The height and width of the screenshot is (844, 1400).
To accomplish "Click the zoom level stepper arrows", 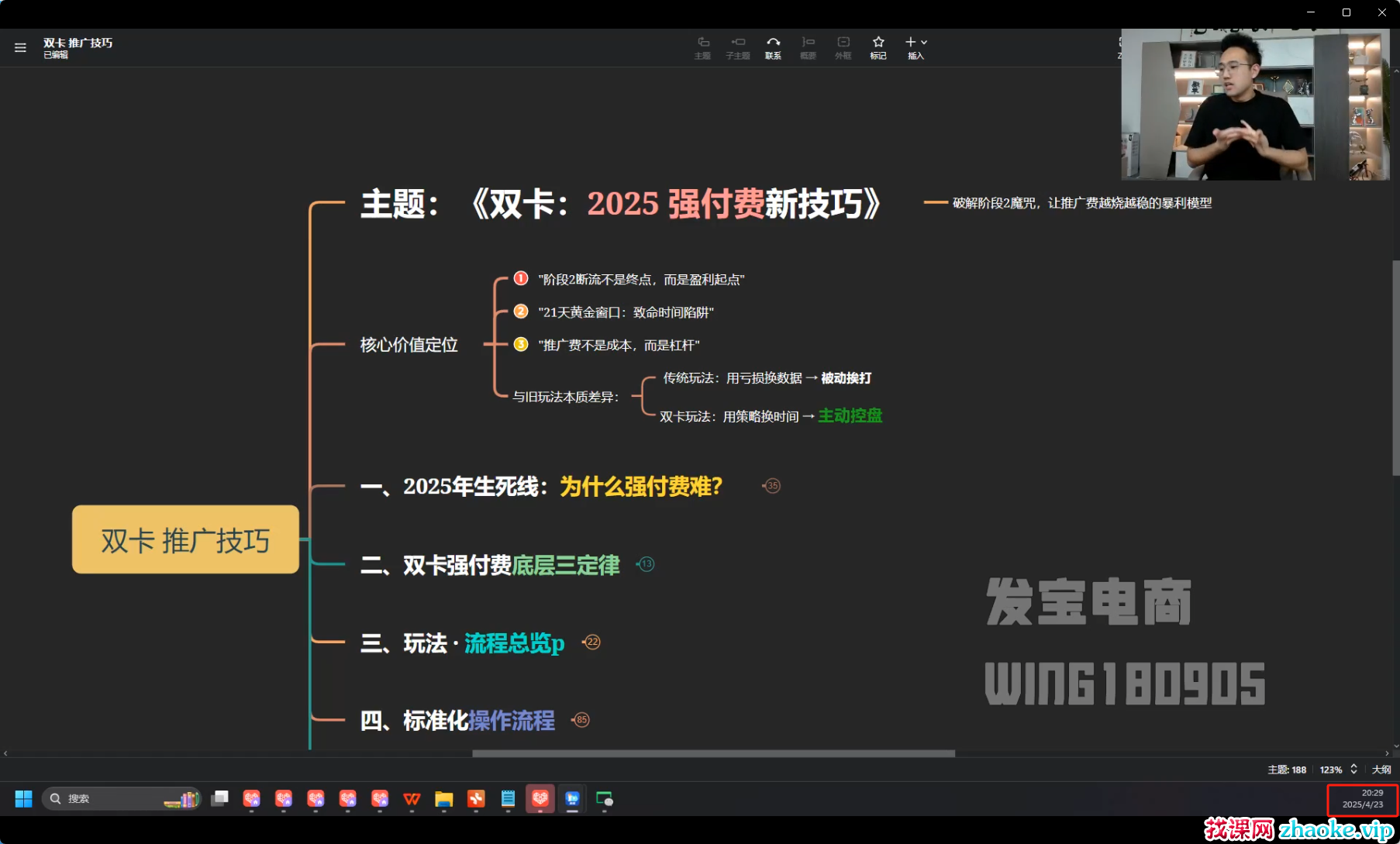I will click(1353, 769).
